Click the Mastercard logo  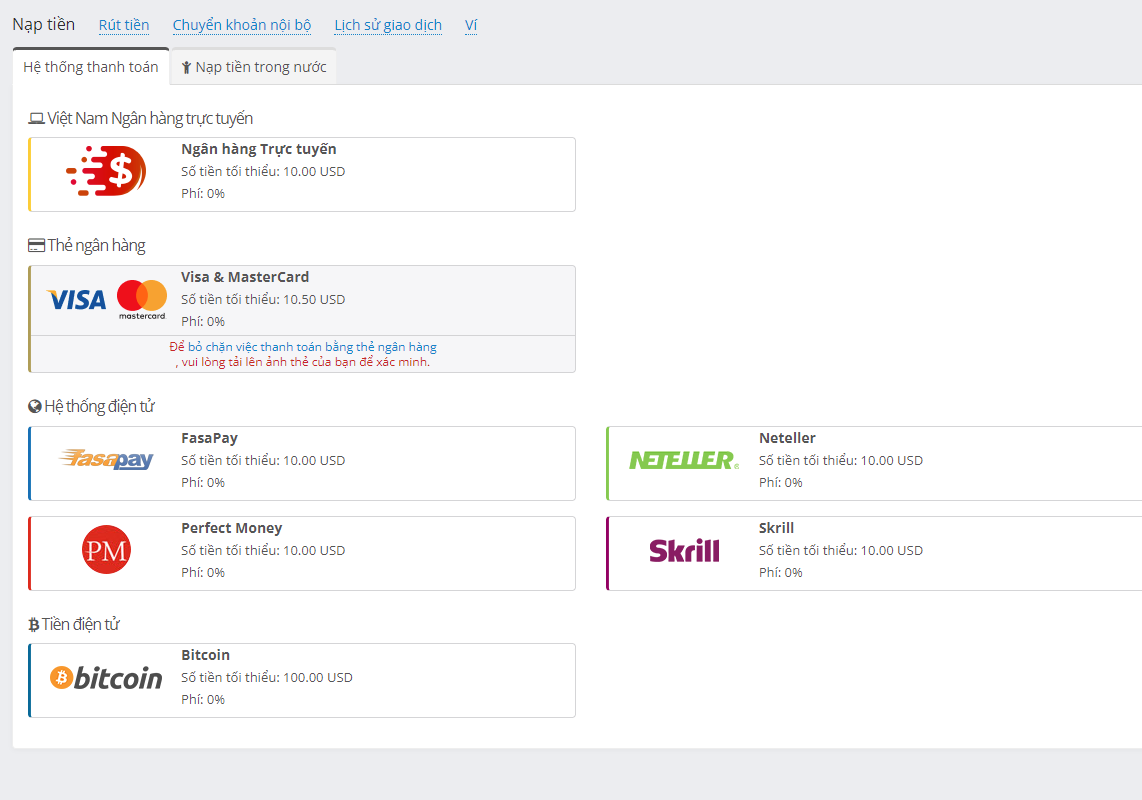(x=142, y=299)
